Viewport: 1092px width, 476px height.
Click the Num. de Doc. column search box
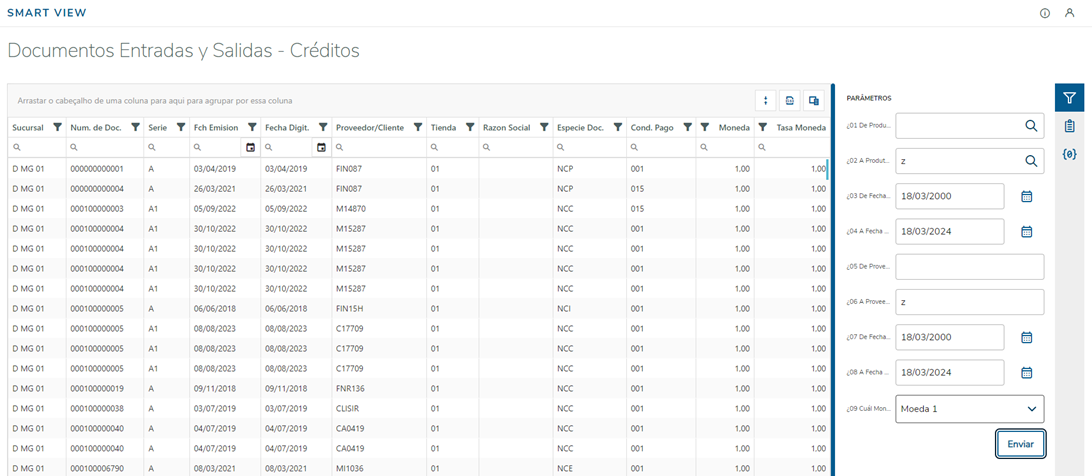tap(104, 148)
